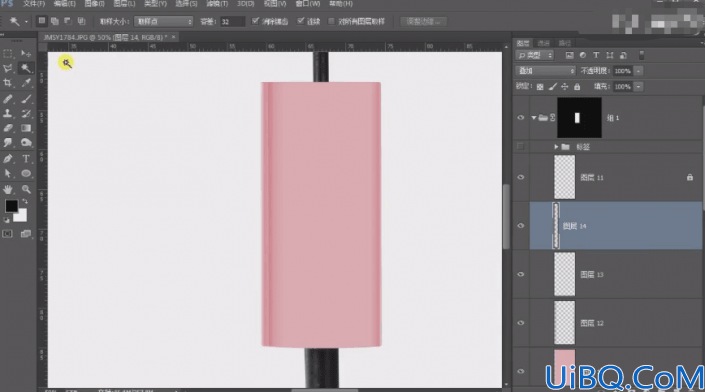Click the lock all layer button
Viewport: 705px width, 392px height.
coord(577,86)
